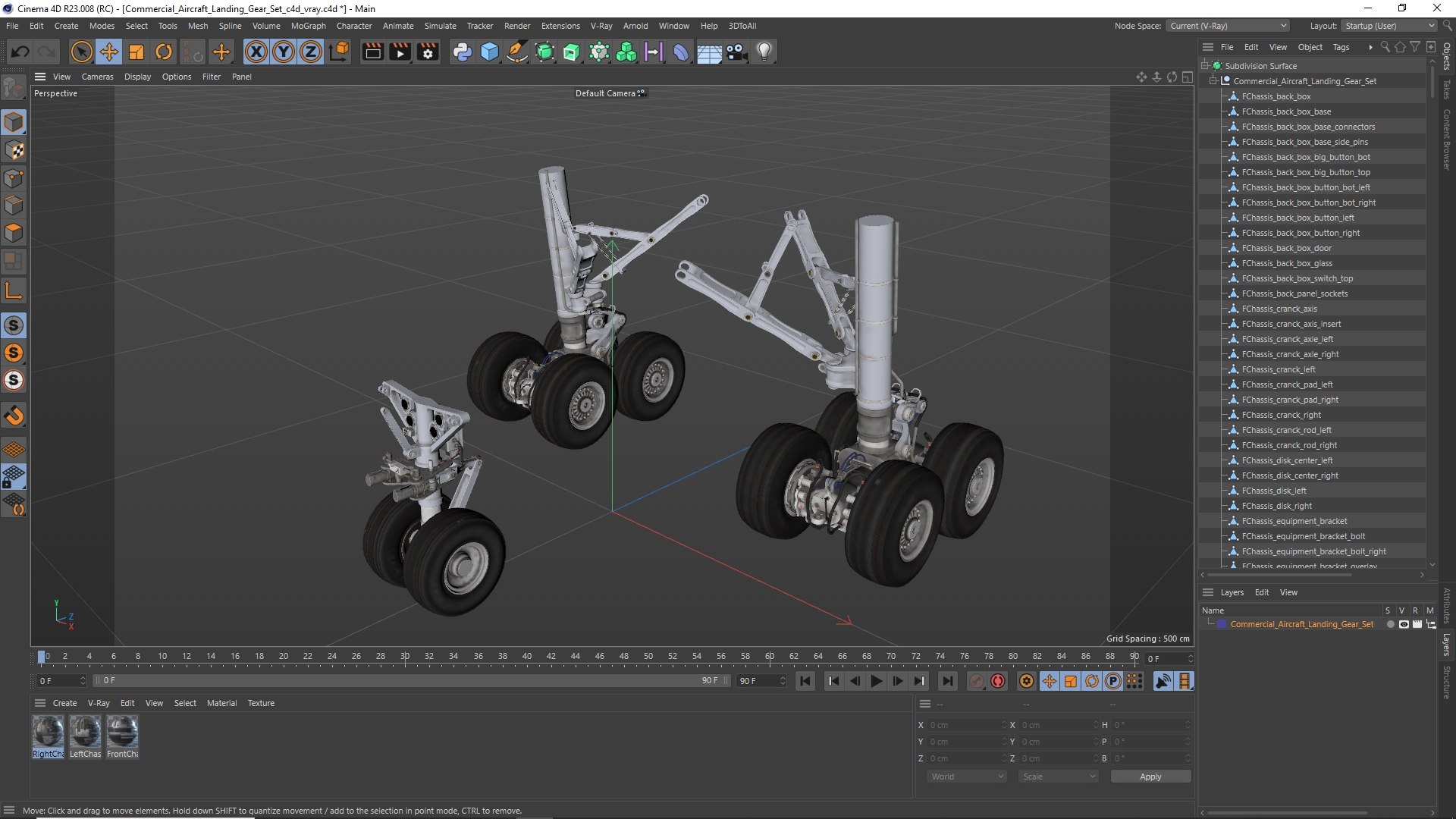The width and height of the screenshot is (1456, 819).
Task: Toggle layer visibility eye for Commercial_Aircraft_Landing_Gear_Set
Action: tap(1404, 624)
